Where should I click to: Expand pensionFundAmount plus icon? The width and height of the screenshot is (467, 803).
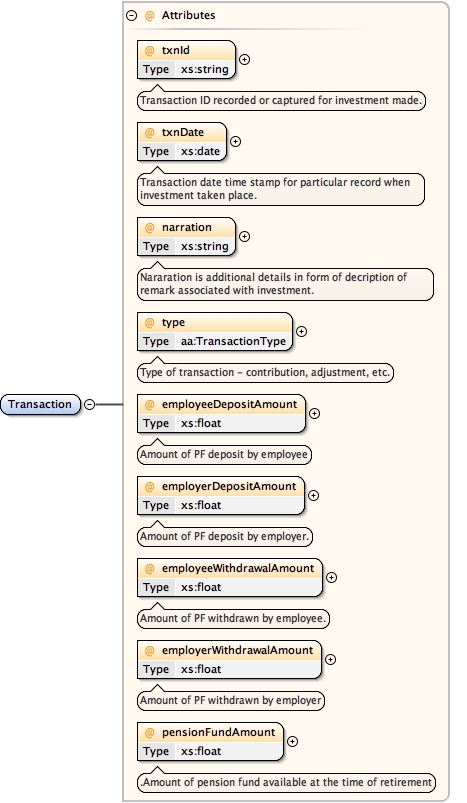[x=292, y=741]
